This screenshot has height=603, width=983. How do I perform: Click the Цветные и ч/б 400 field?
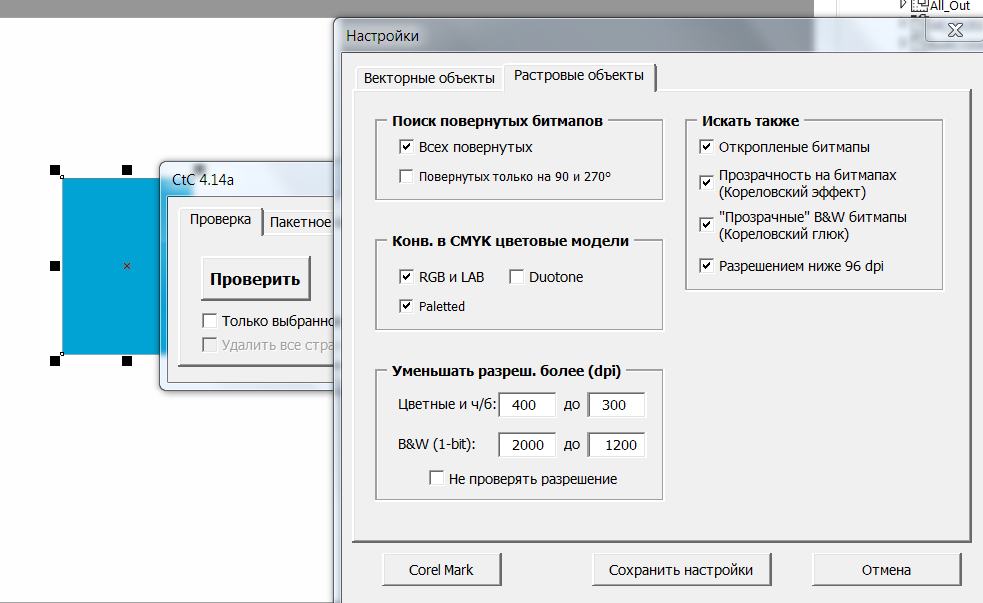click(x=527, y=405)
